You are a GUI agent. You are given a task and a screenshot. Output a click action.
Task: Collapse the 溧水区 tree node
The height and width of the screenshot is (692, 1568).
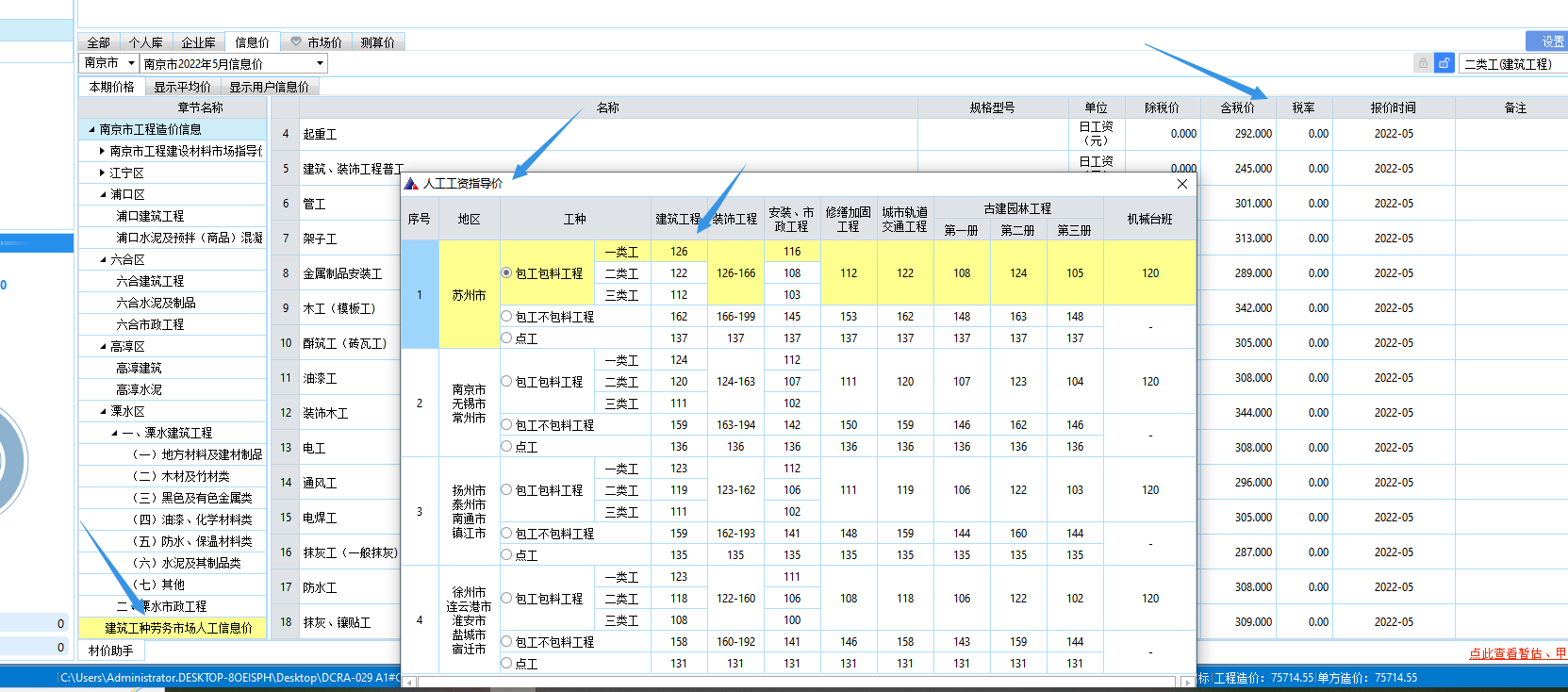pos(103,411)
